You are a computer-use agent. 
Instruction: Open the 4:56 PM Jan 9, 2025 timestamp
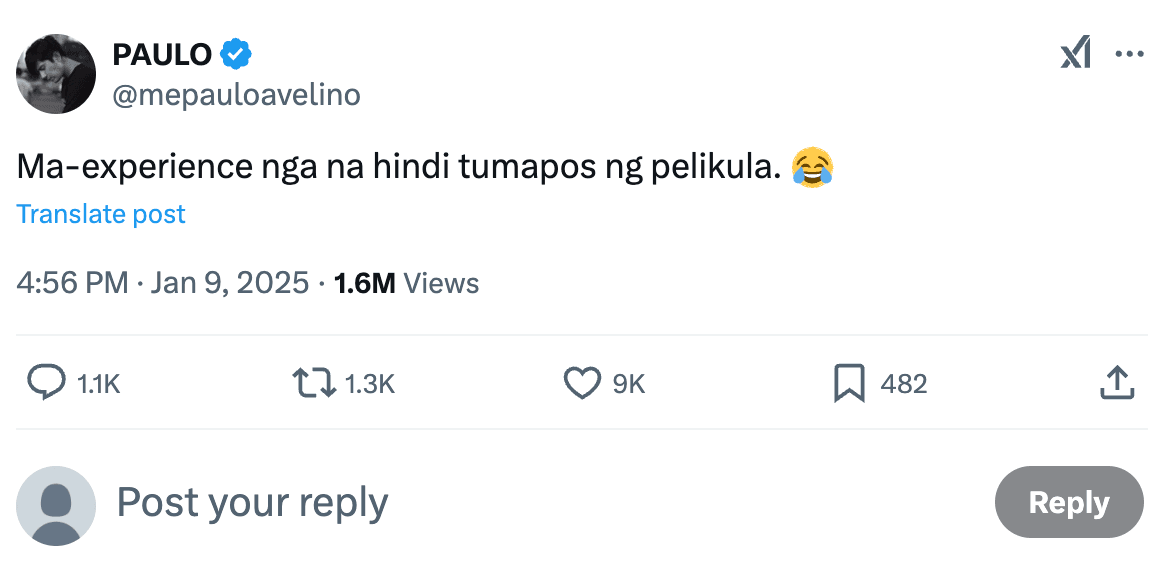pos(163,283)
